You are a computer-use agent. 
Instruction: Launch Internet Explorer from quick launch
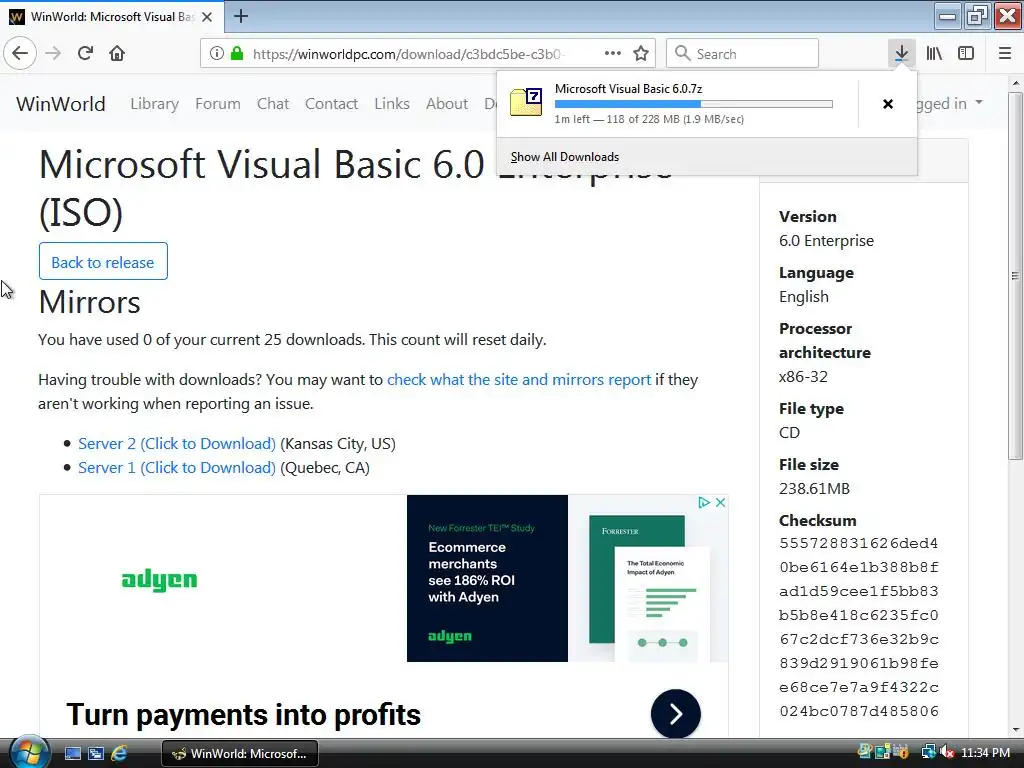click(x=120, y=754)
